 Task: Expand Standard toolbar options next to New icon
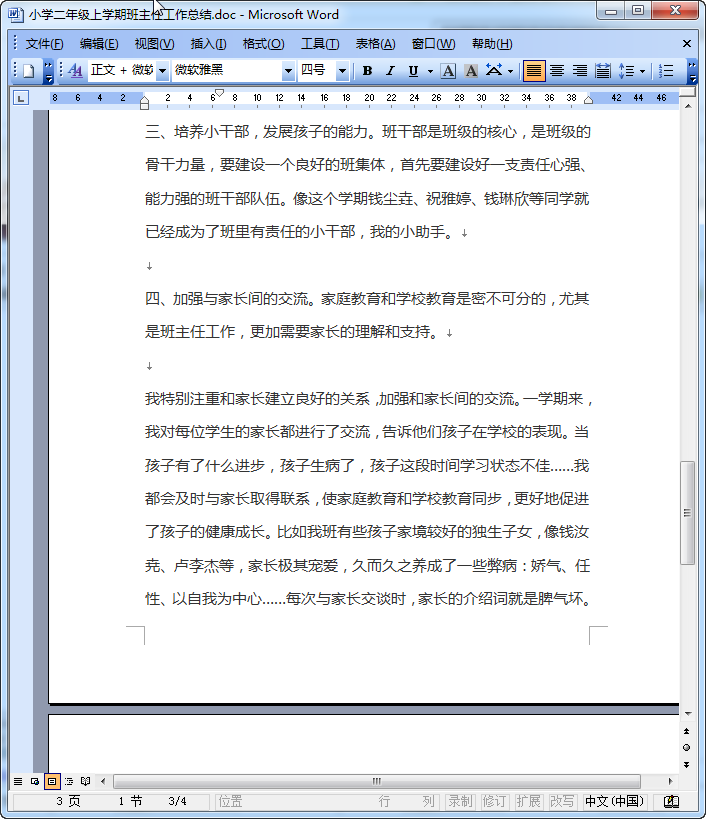tap(48, 72)
